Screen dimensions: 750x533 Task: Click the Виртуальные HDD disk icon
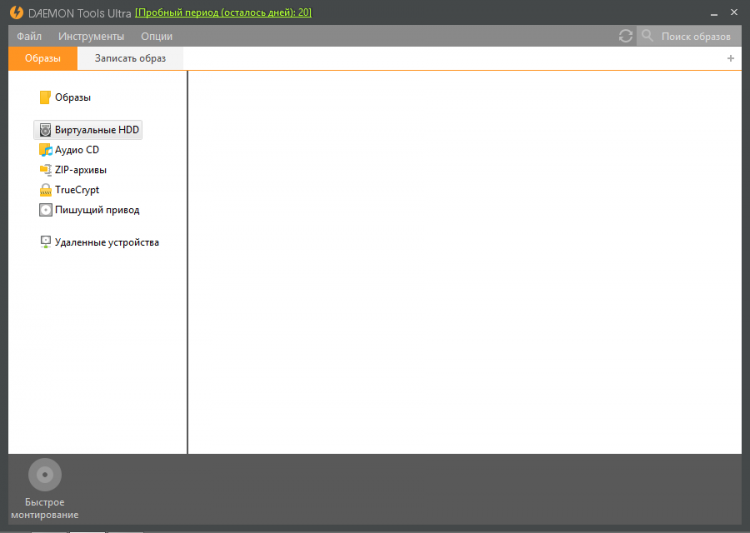click(45, 130)
